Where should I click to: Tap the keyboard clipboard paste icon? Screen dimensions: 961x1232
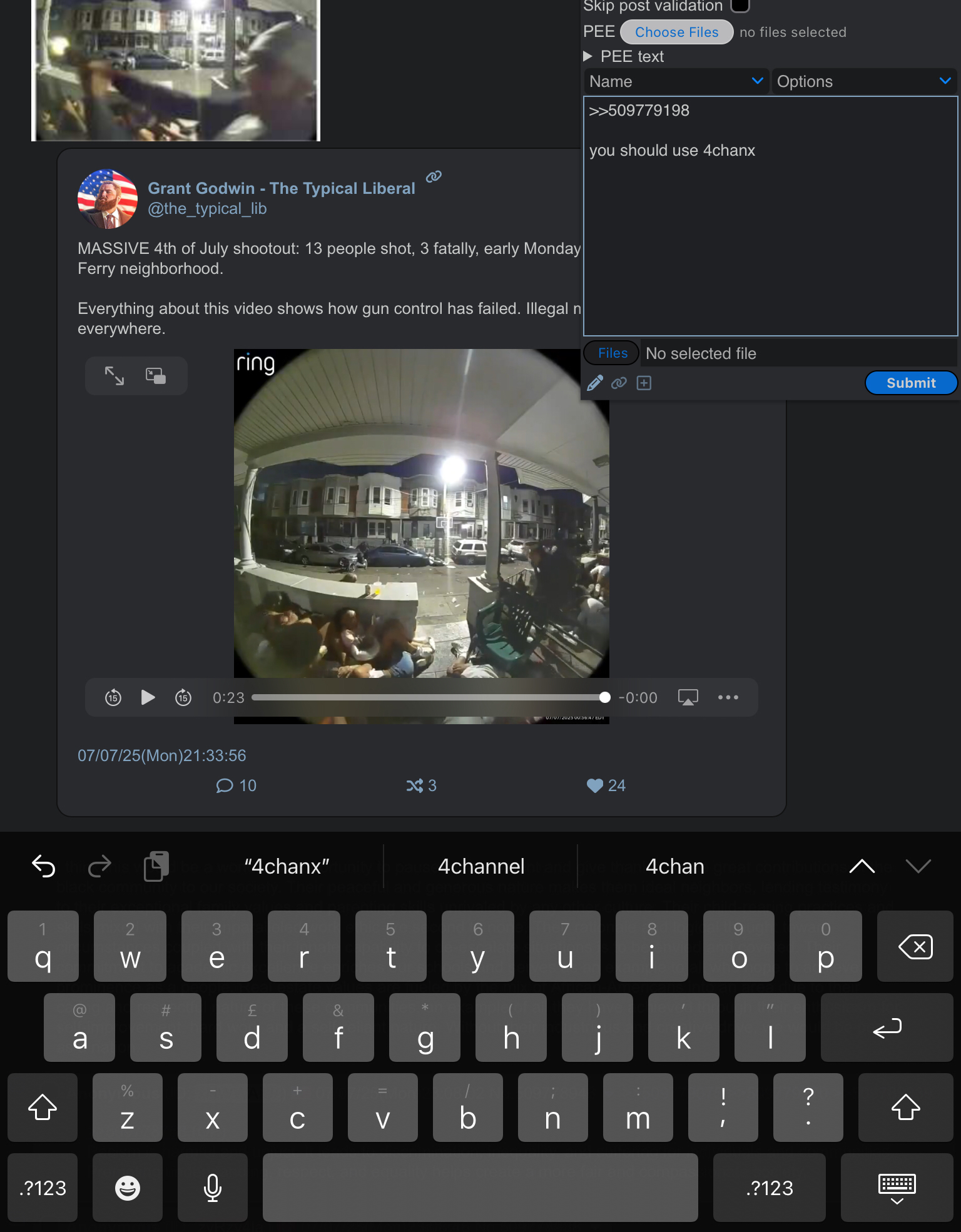(156, 866)
